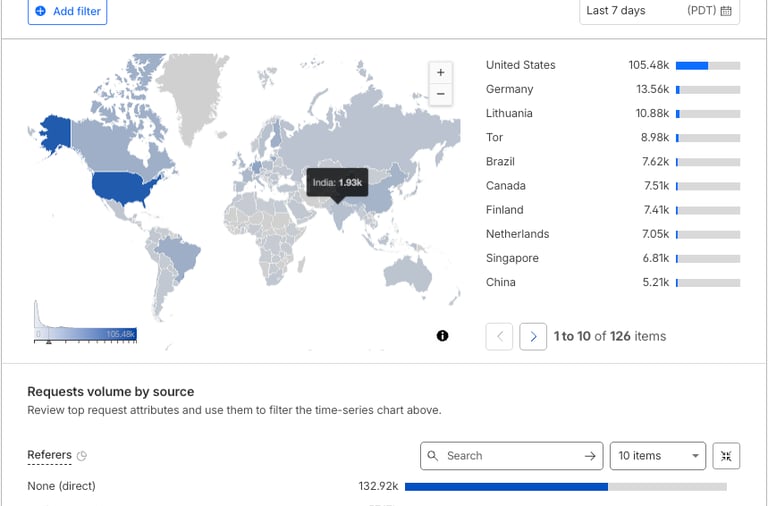Select Lithuania in the country list
Image resolution: width=768 pixels, height=506 pixels.
click(613, 113)
